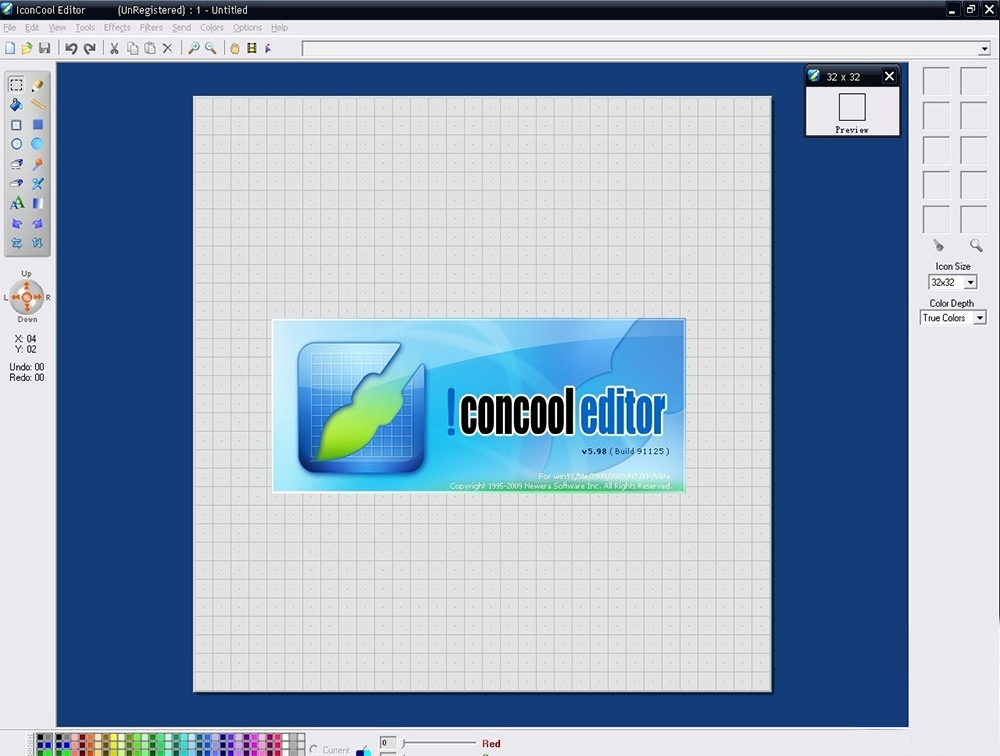Shift image left using L arrow

click(x=16, y=297)
